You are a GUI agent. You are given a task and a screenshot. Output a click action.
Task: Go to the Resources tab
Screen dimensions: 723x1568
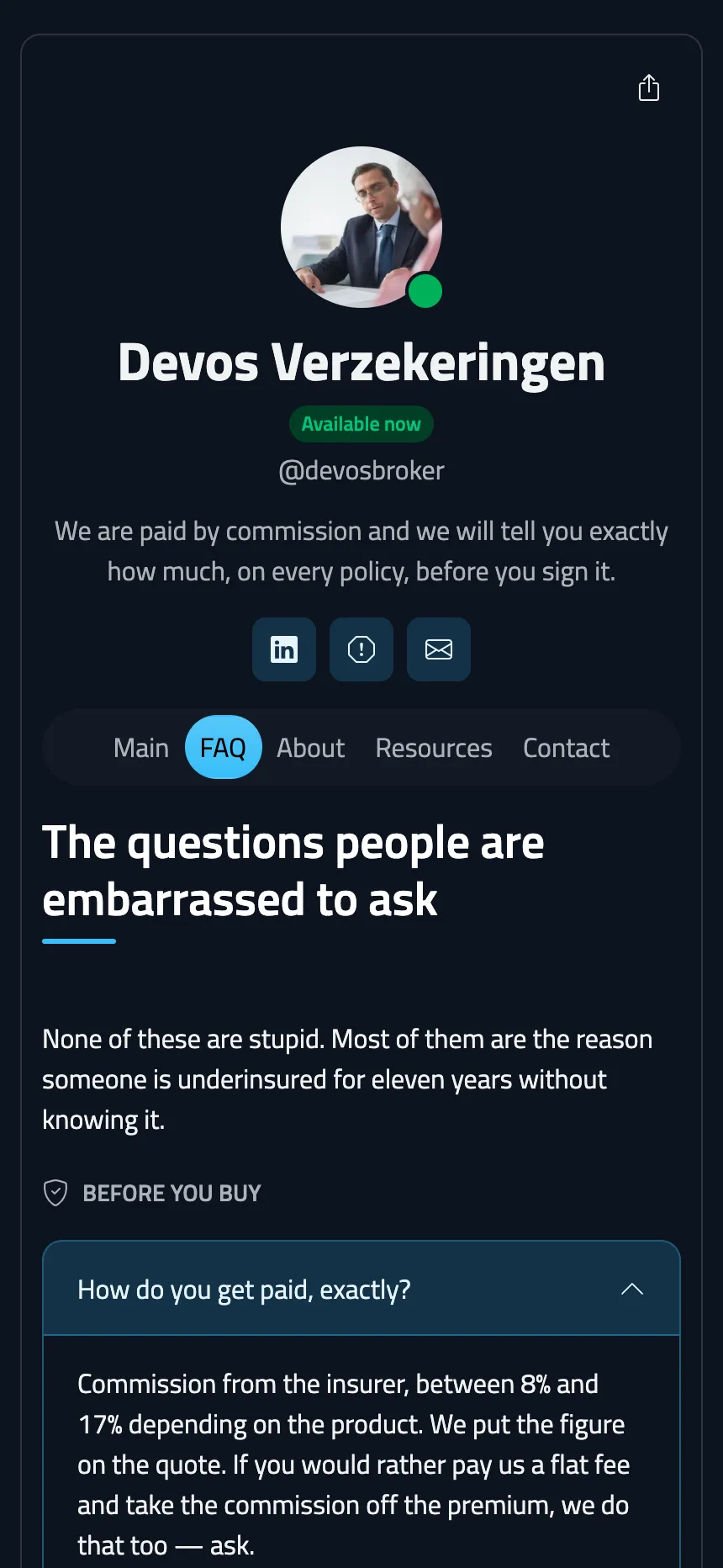(x=434, y=748)
